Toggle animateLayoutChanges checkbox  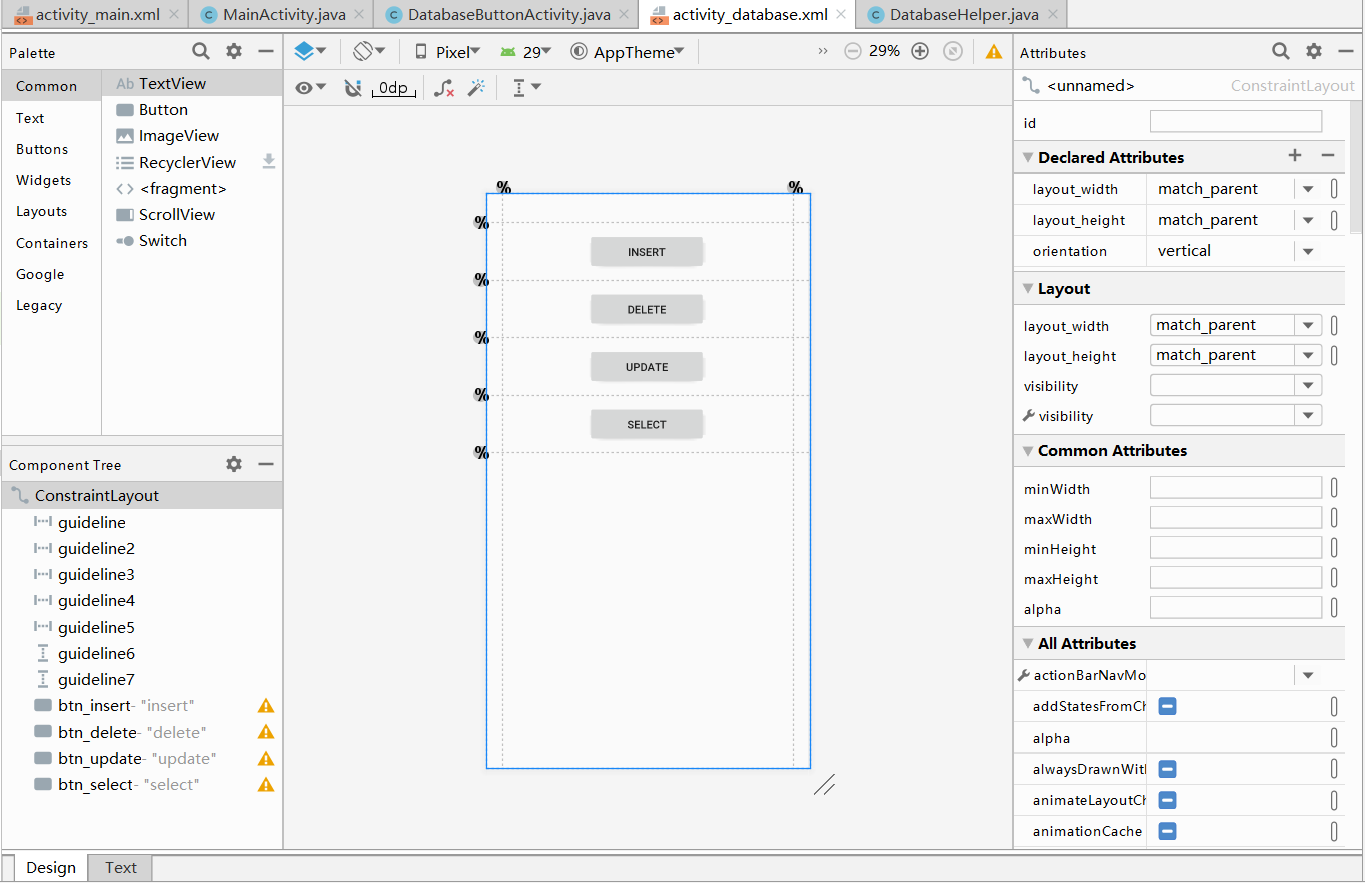pyautogui.click(x=1167, y=800)
